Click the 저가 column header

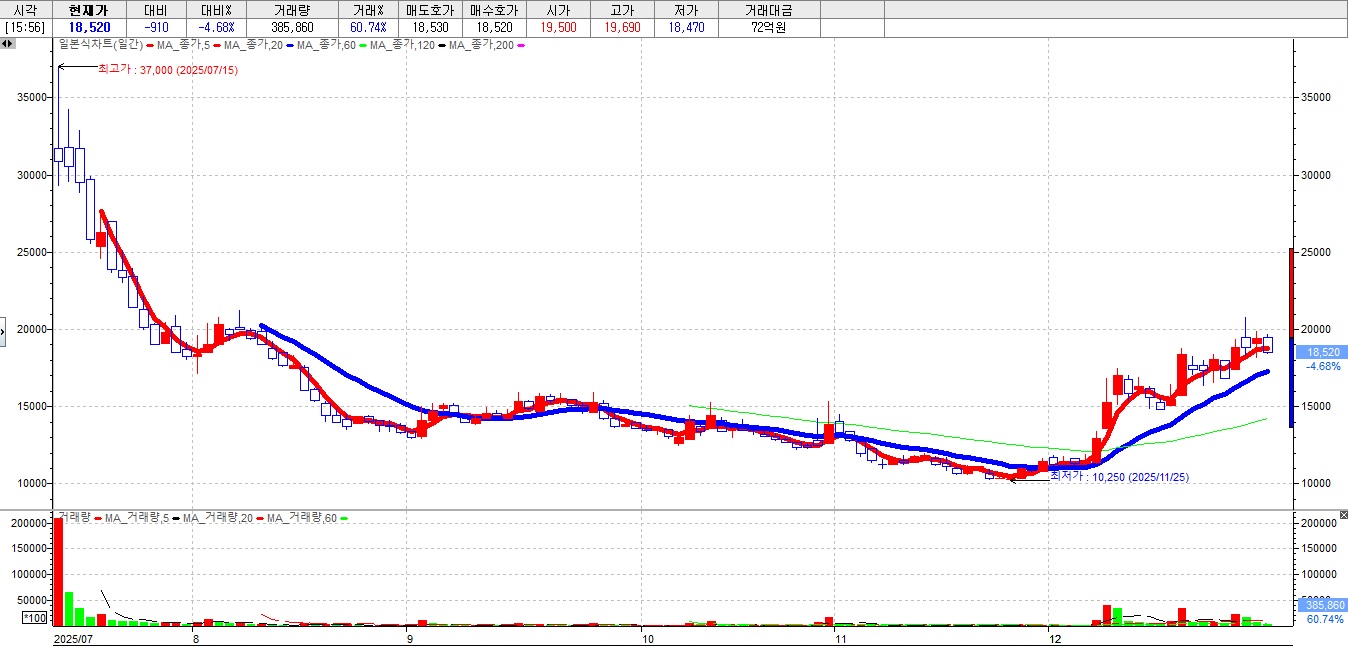(x=685, y=9)
